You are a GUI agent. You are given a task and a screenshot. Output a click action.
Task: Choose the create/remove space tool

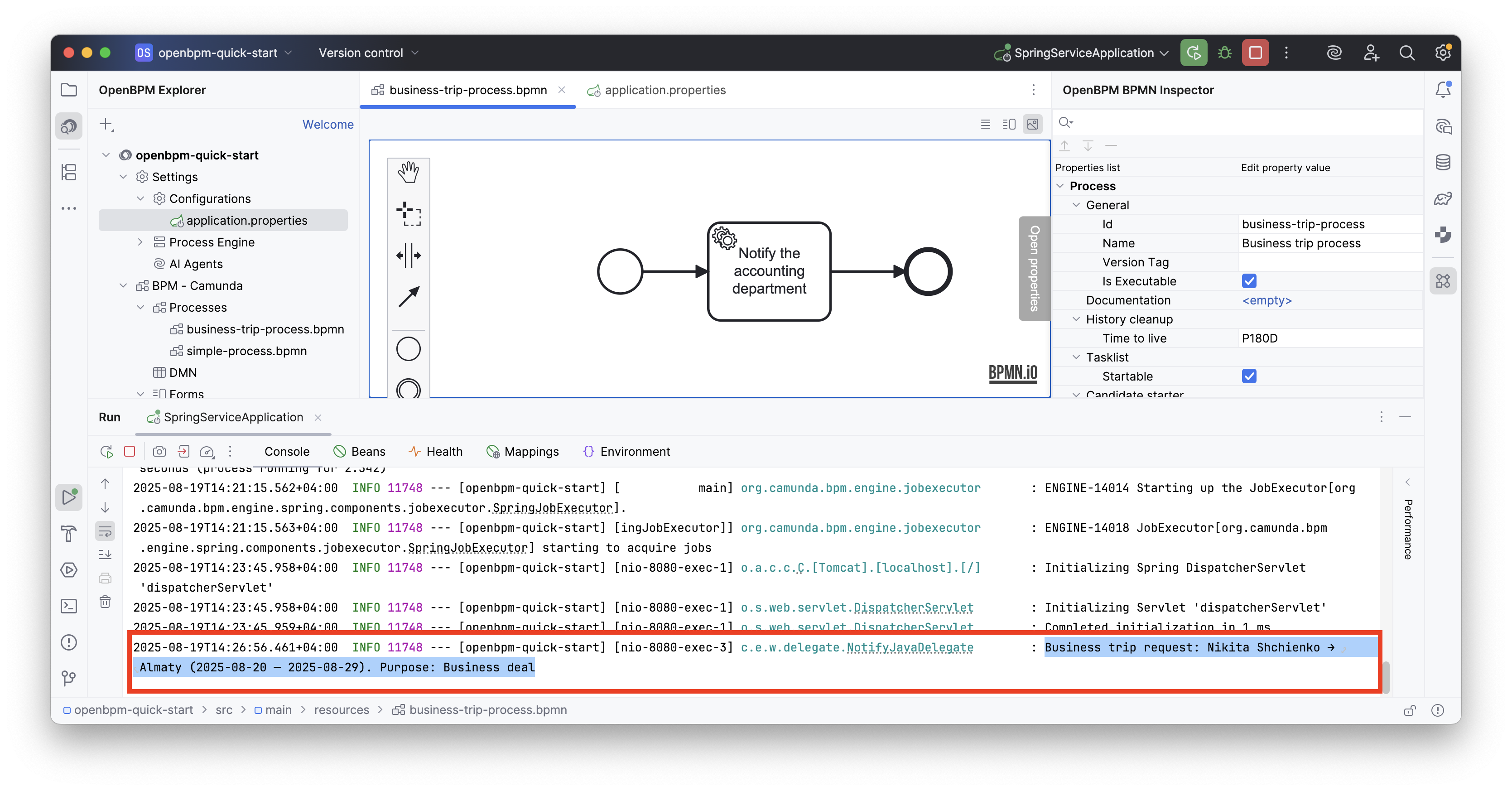(x=409, y=256)
